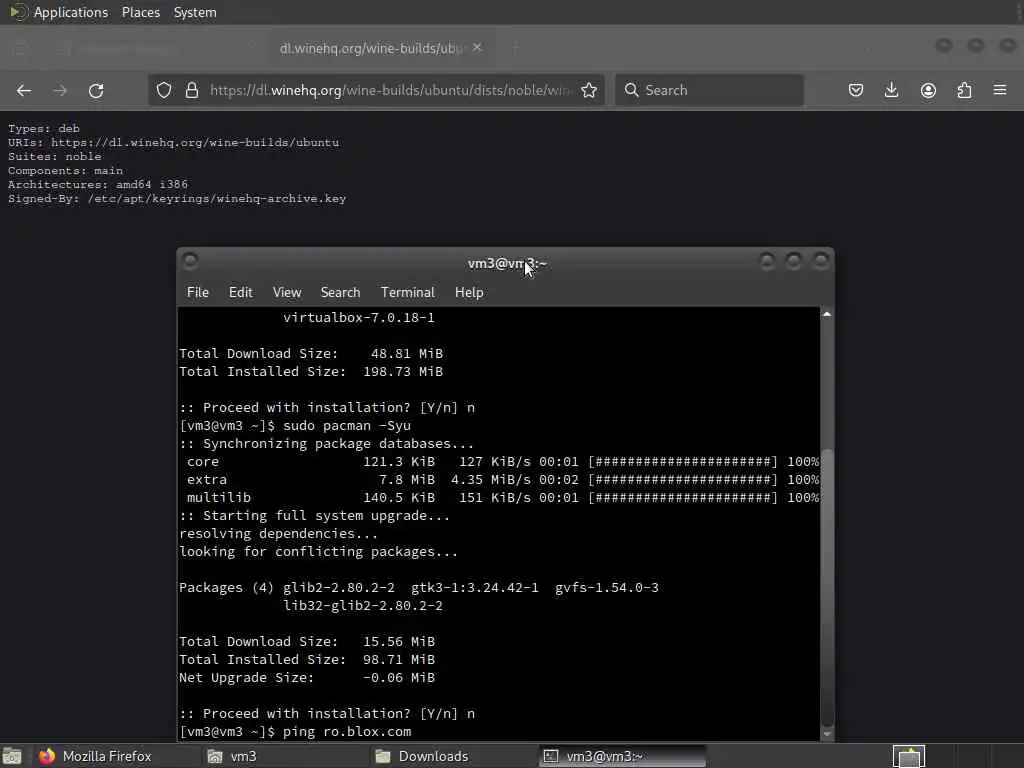Click 'URIs' line in Firefox page
Image resolution: width=1024 pixels, height=768 pixels.
point(173,142)
